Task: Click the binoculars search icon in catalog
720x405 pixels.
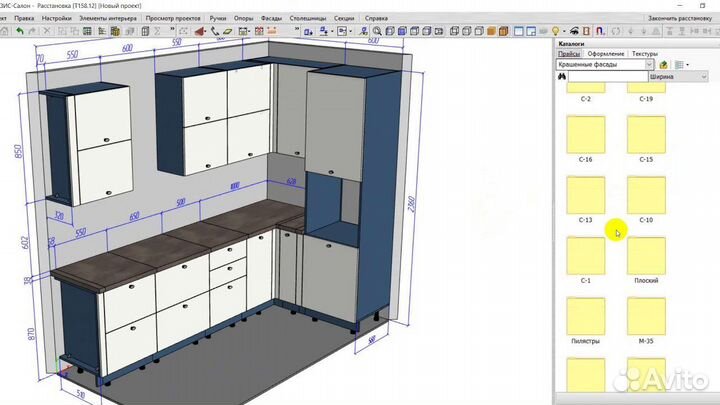Action: click(562, 76)
